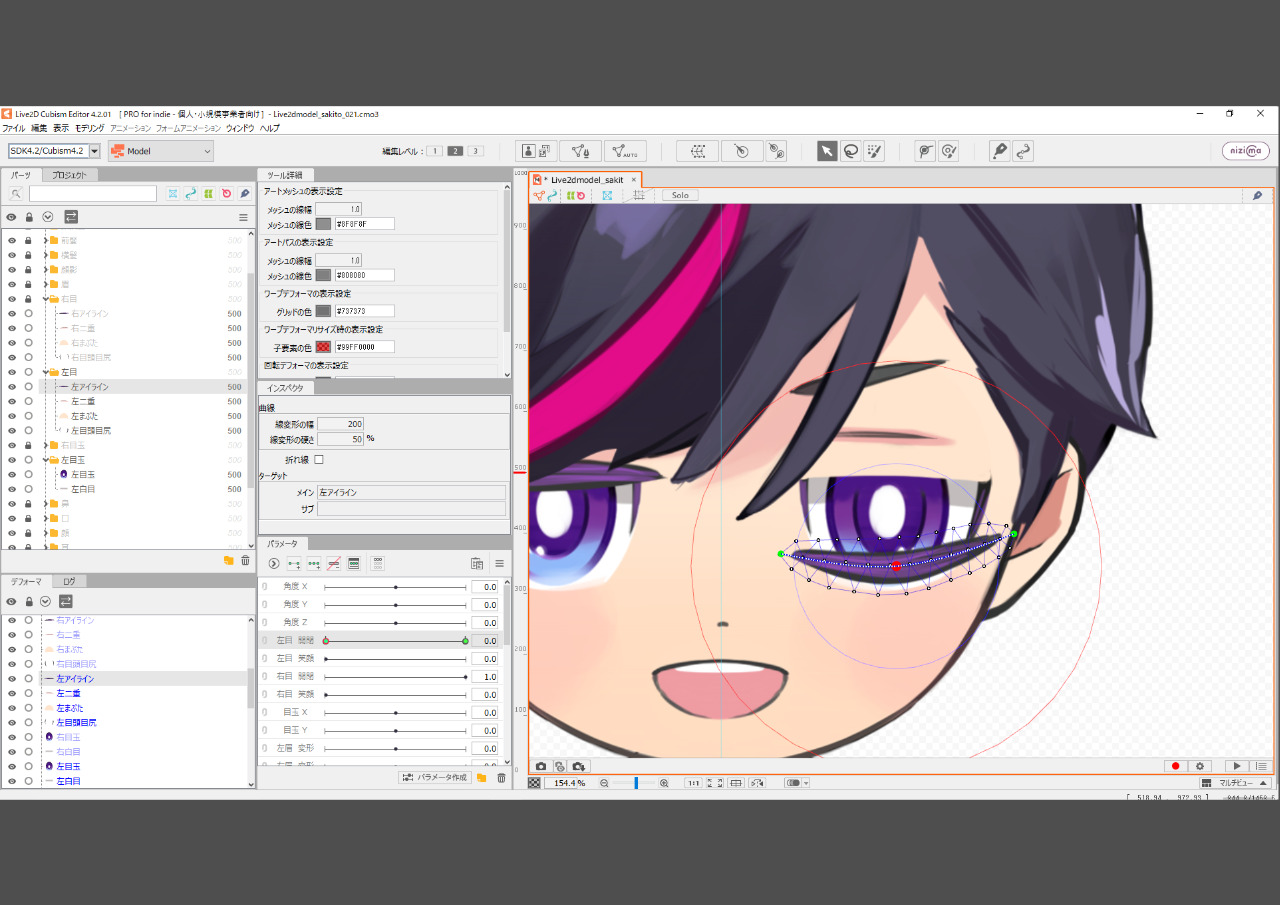The height and width of the screenshot is (905, 1280).
Task: Open the parameter panel hamburger menu
Action: click(499, 564)
